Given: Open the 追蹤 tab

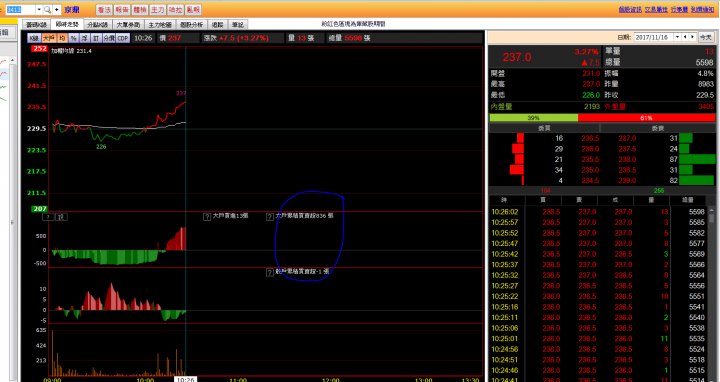Looking at the screenshot, I should [x=218, y=25].
